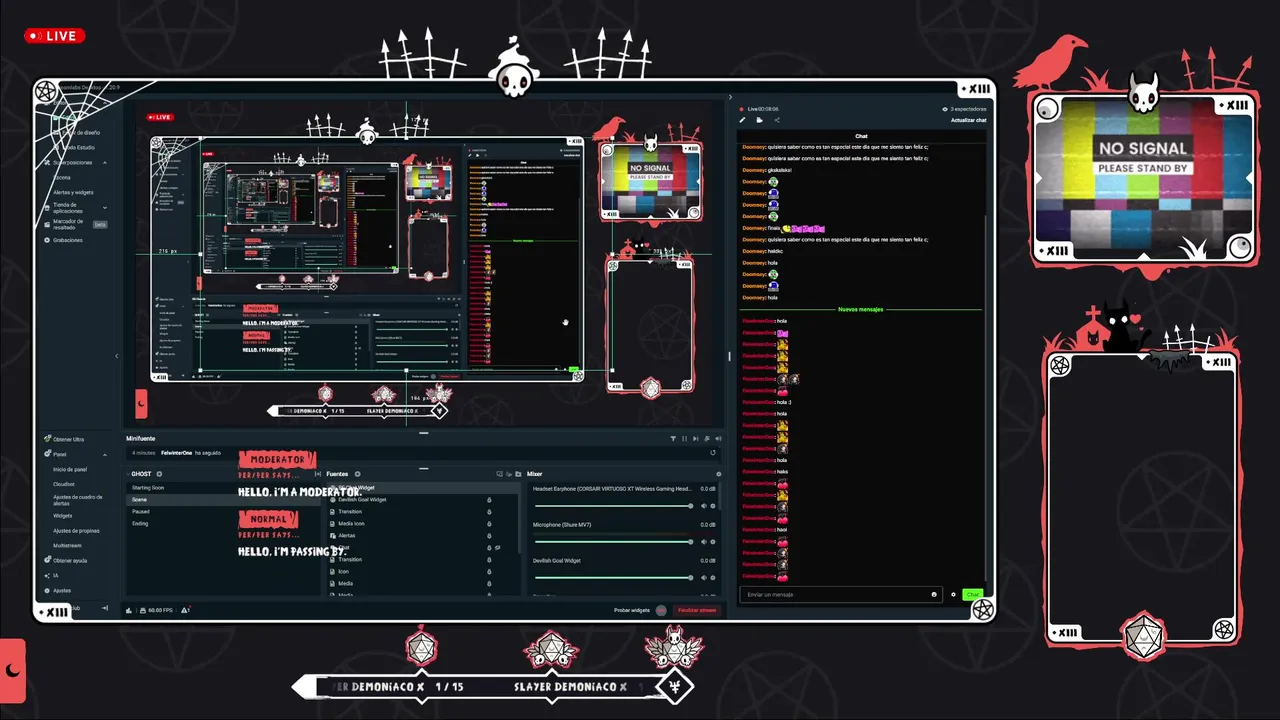1280x720 pixels.
Task: Toggle lock on the Icon source
Action: 489,571
